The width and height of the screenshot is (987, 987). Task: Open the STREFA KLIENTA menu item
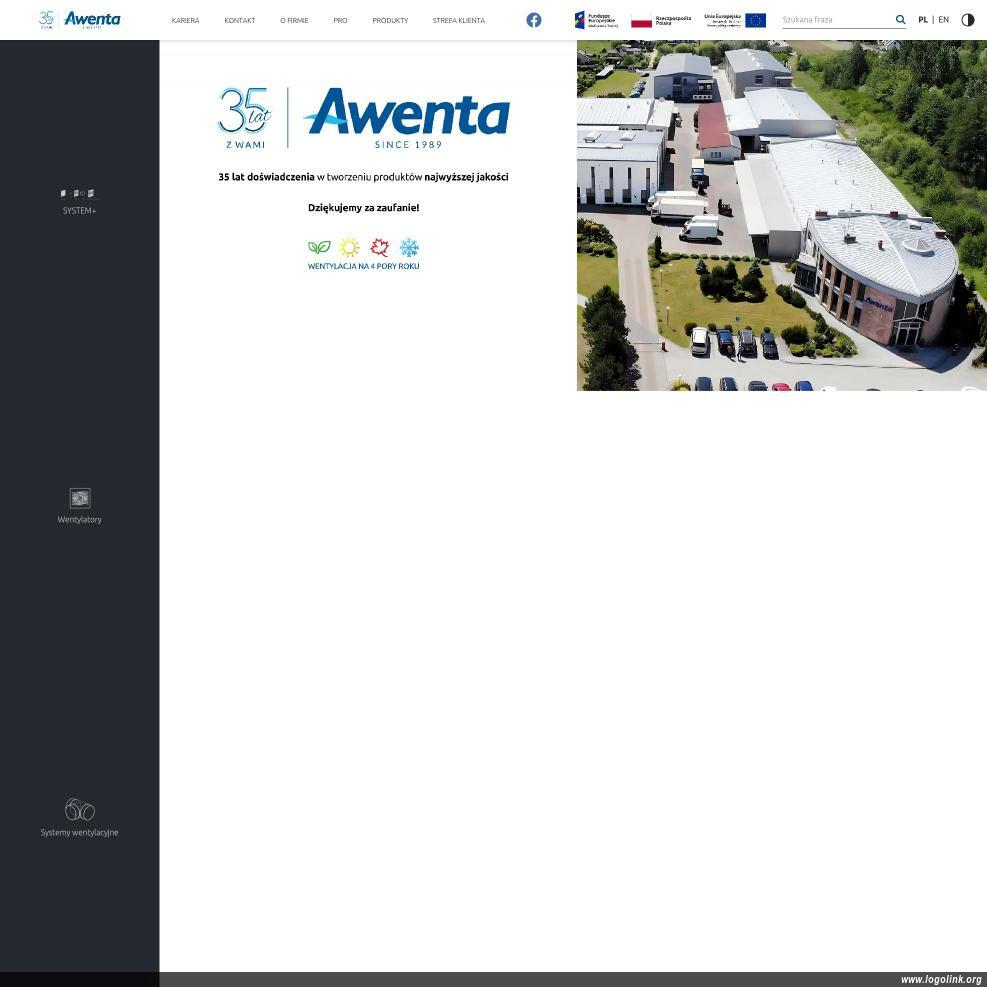pyautogui.click(x=458, y=20)
